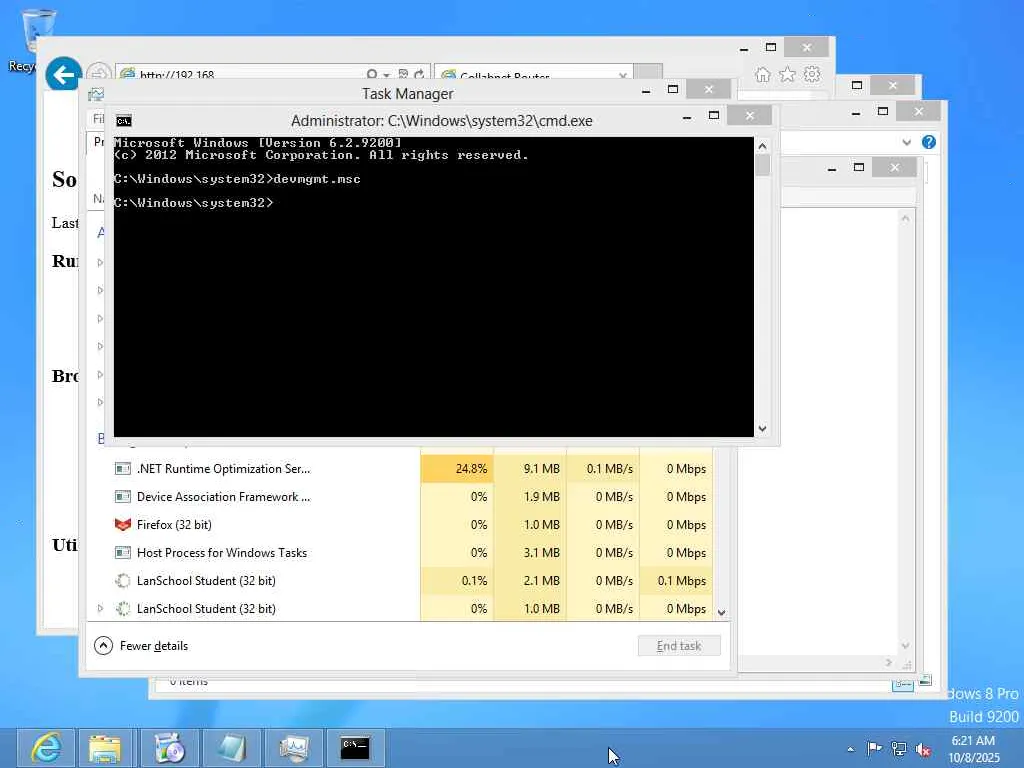Open Internet Explorer Tools gear
This screenshot has width=1024, height=768.
(x=812, y=75)
